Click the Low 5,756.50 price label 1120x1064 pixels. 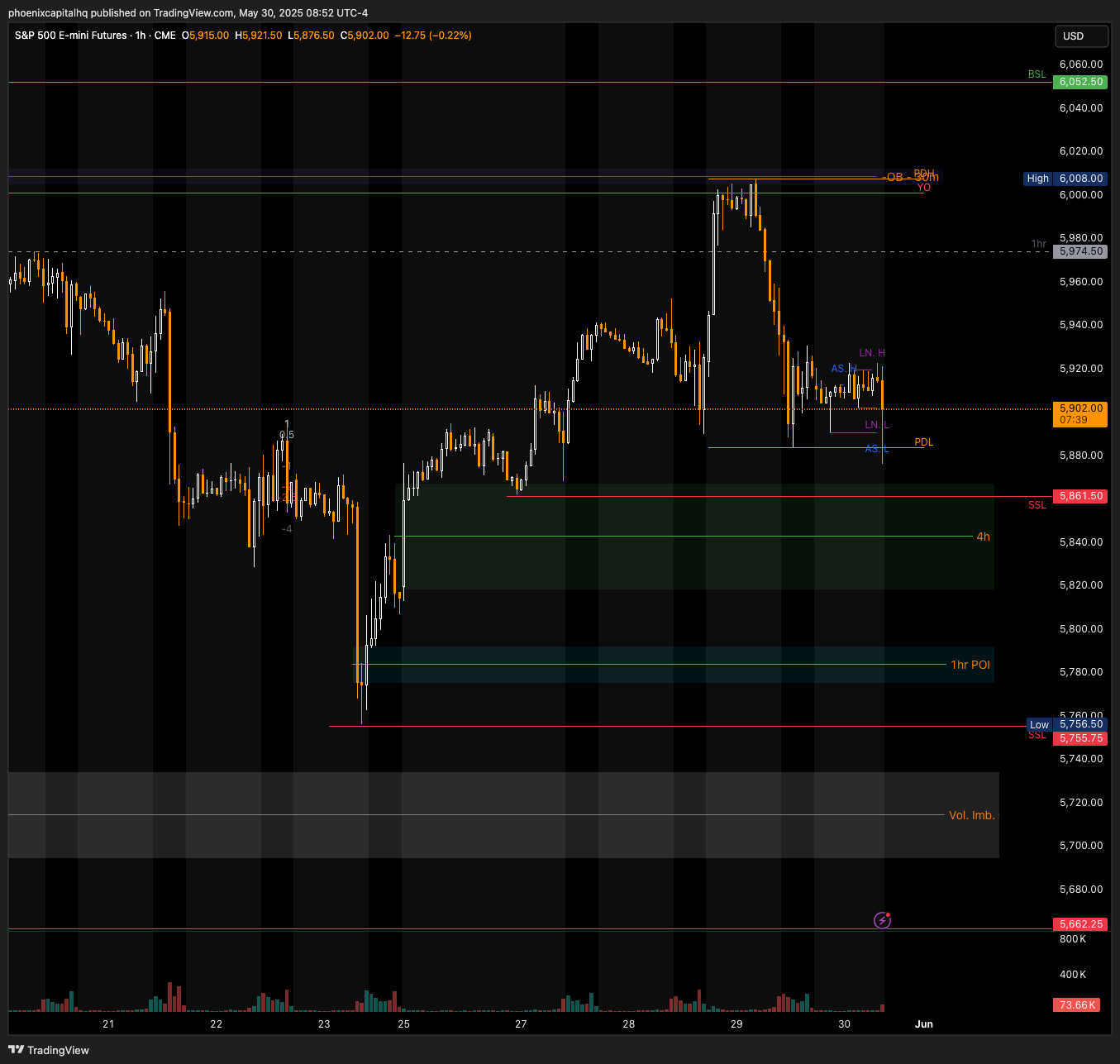1066,724
